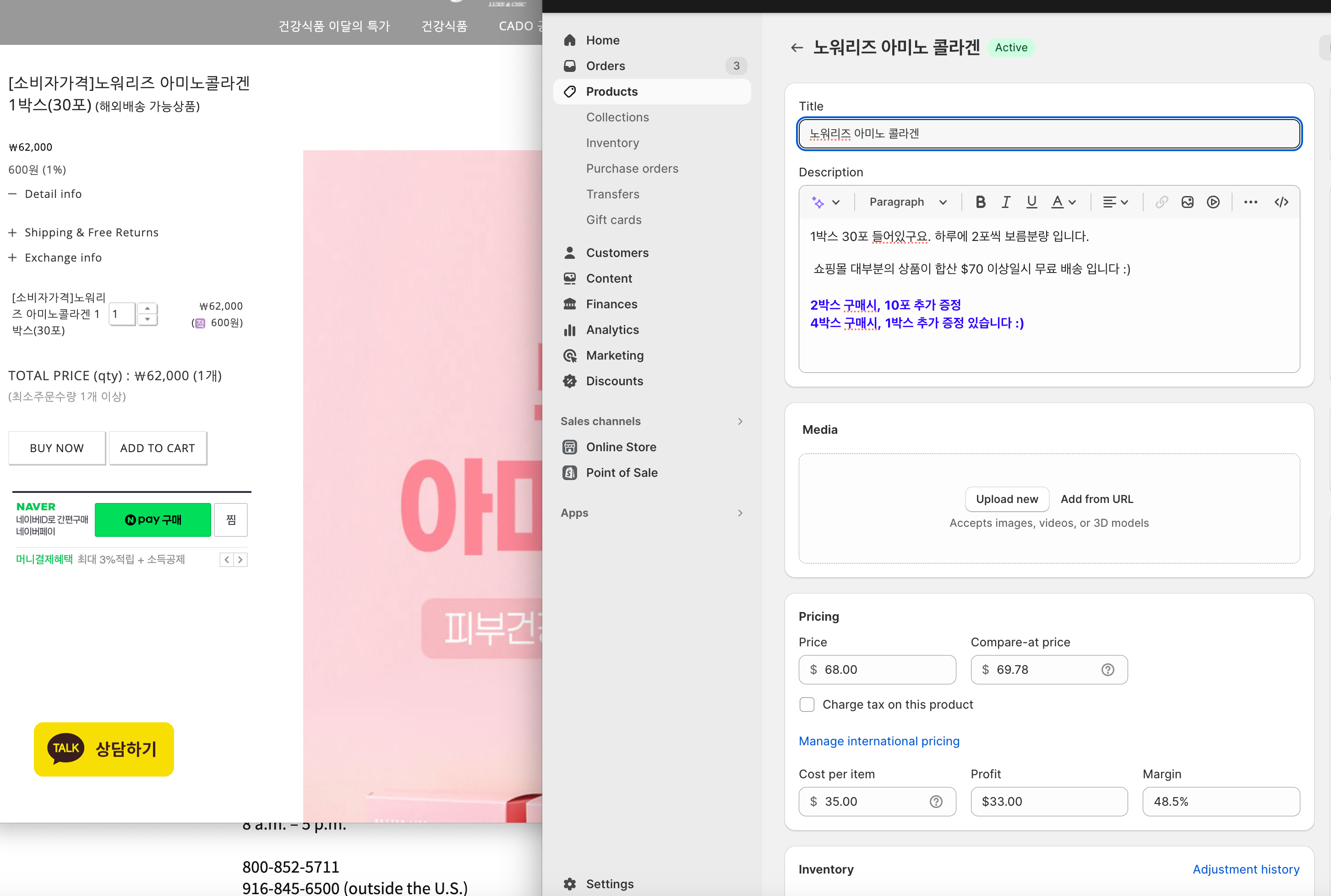Click the Discounts badge icon
The width and height of the screenshot is (1331, 896).
click(x=569, y=381)
